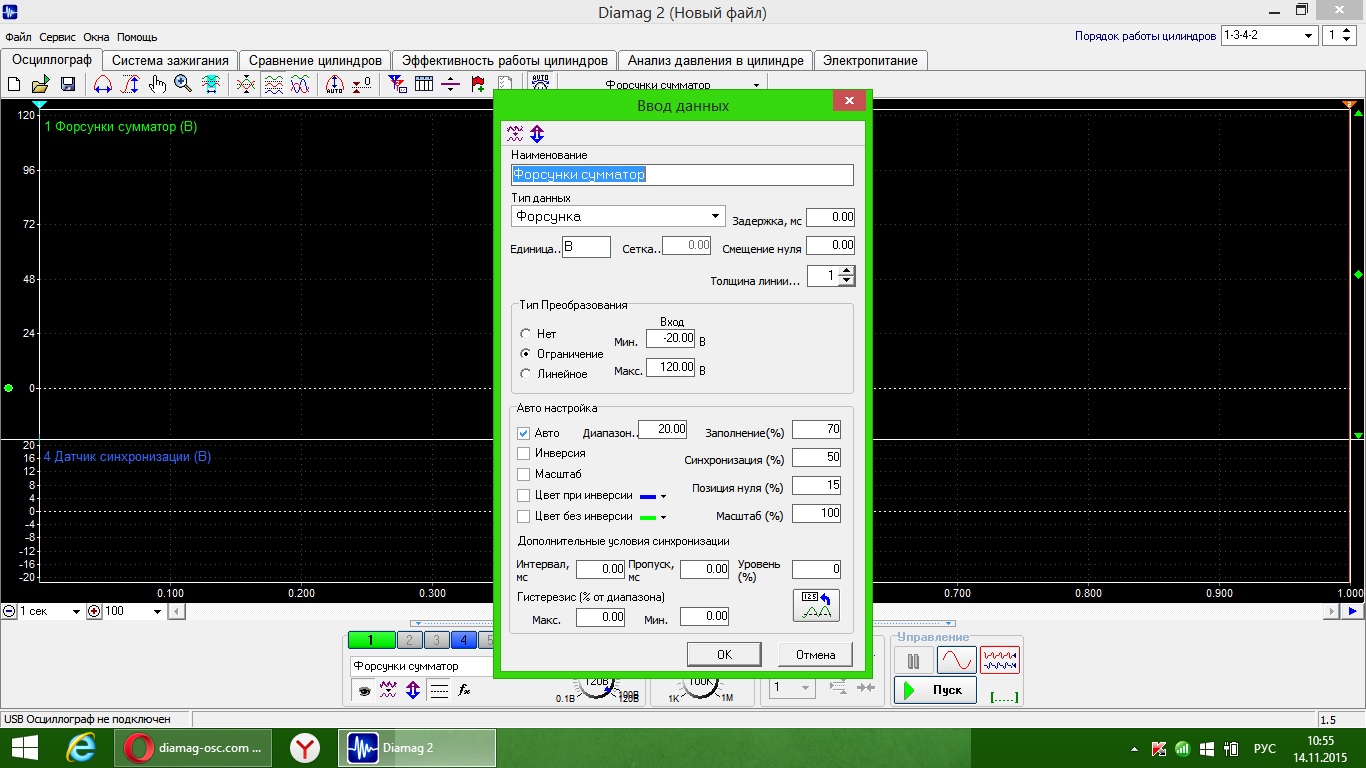Click the zero level adjust icon
The image size is (1366, 768).
tap(362, 85)
